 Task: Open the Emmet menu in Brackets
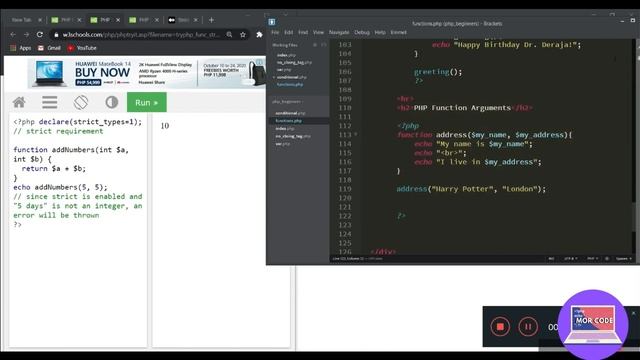click(x=398, y=32)
